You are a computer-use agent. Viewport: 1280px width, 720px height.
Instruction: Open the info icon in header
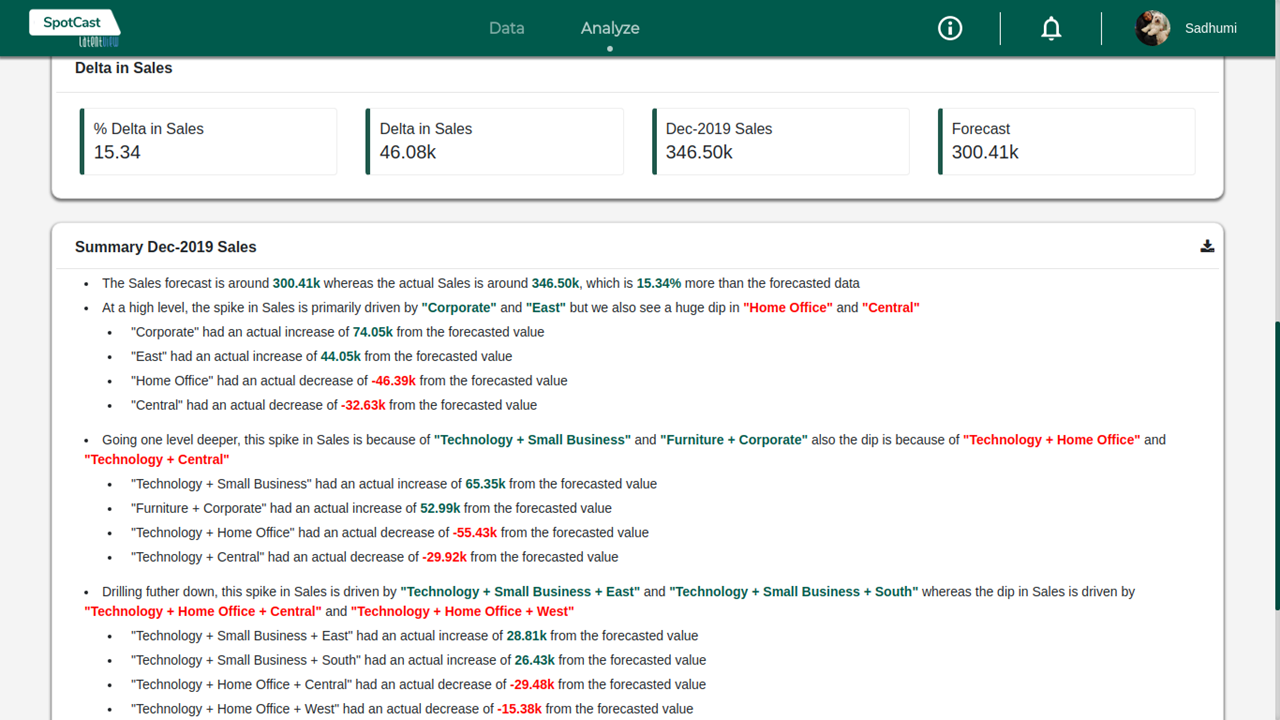[950, 29]
